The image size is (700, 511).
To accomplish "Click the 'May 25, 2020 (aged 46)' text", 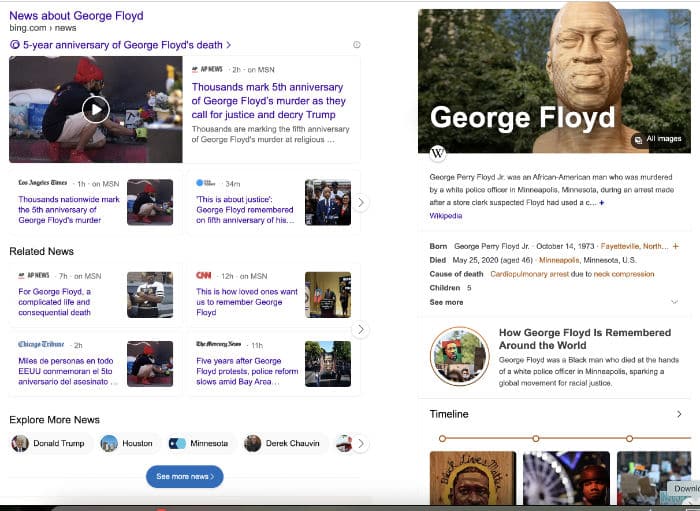I will [x=492, y=260].
